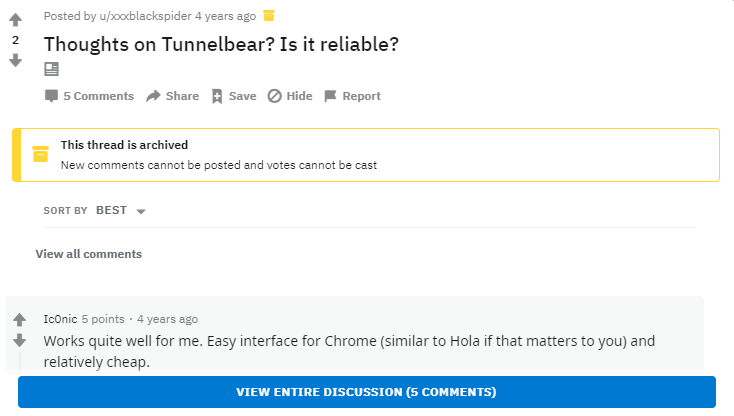Open u/xxxblackspider's profile

(146, 16)
